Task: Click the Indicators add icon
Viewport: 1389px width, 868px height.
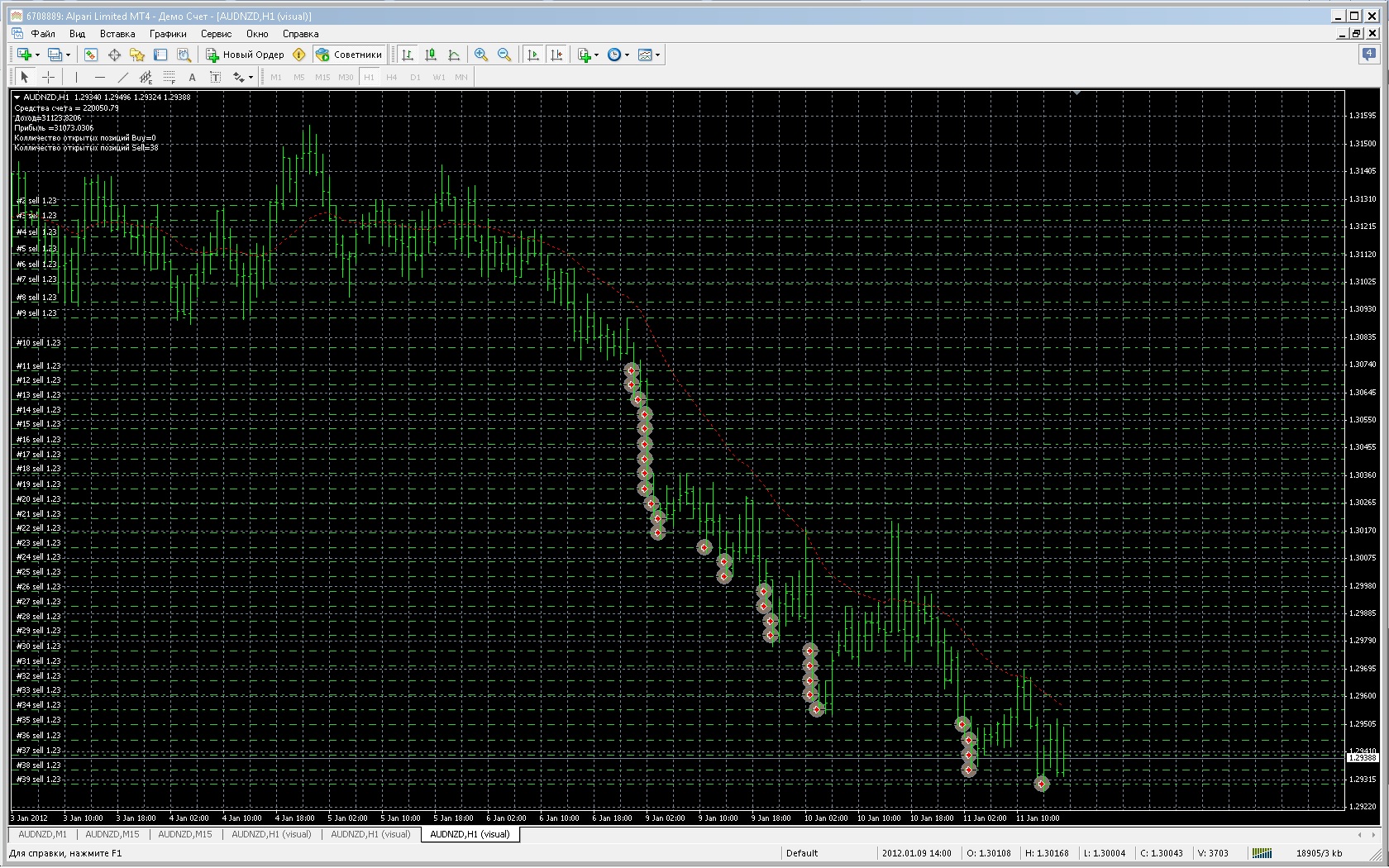Action: tap(585, 55)
